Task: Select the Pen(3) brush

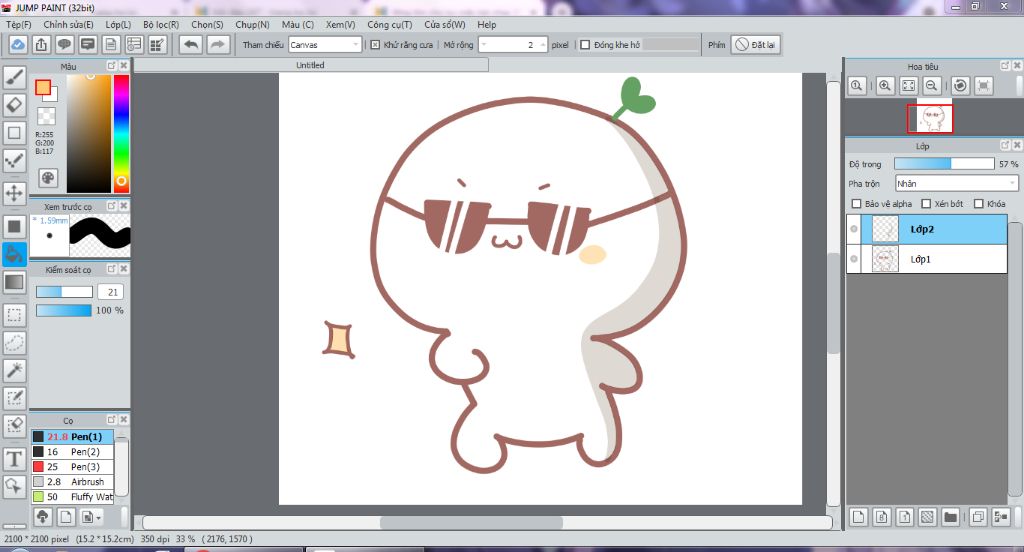Action: coord(72,467)
